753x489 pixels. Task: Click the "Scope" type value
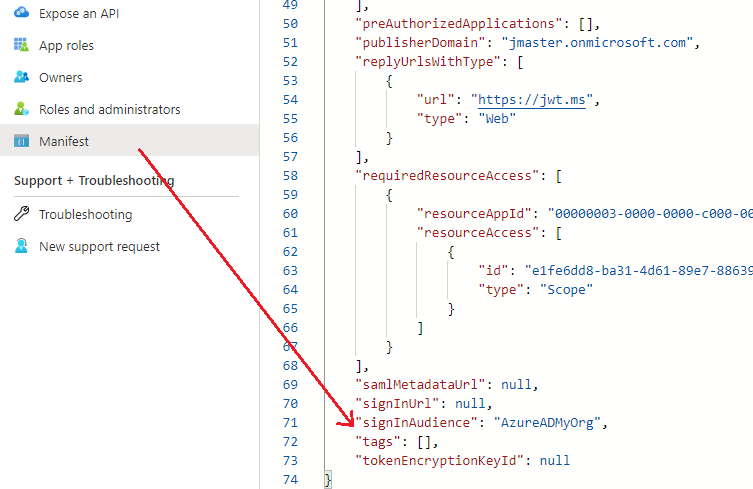[566, 290]
